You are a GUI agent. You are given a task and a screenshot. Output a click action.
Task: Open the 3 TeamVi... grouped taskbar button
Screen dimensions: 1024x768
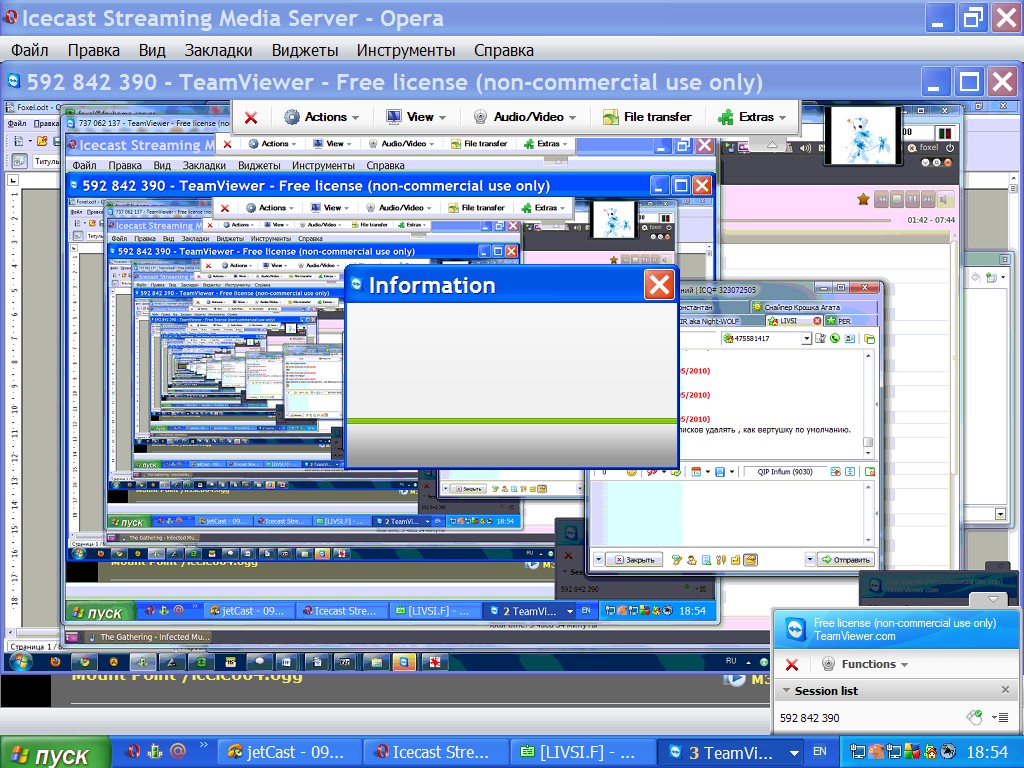click(729, 752)
